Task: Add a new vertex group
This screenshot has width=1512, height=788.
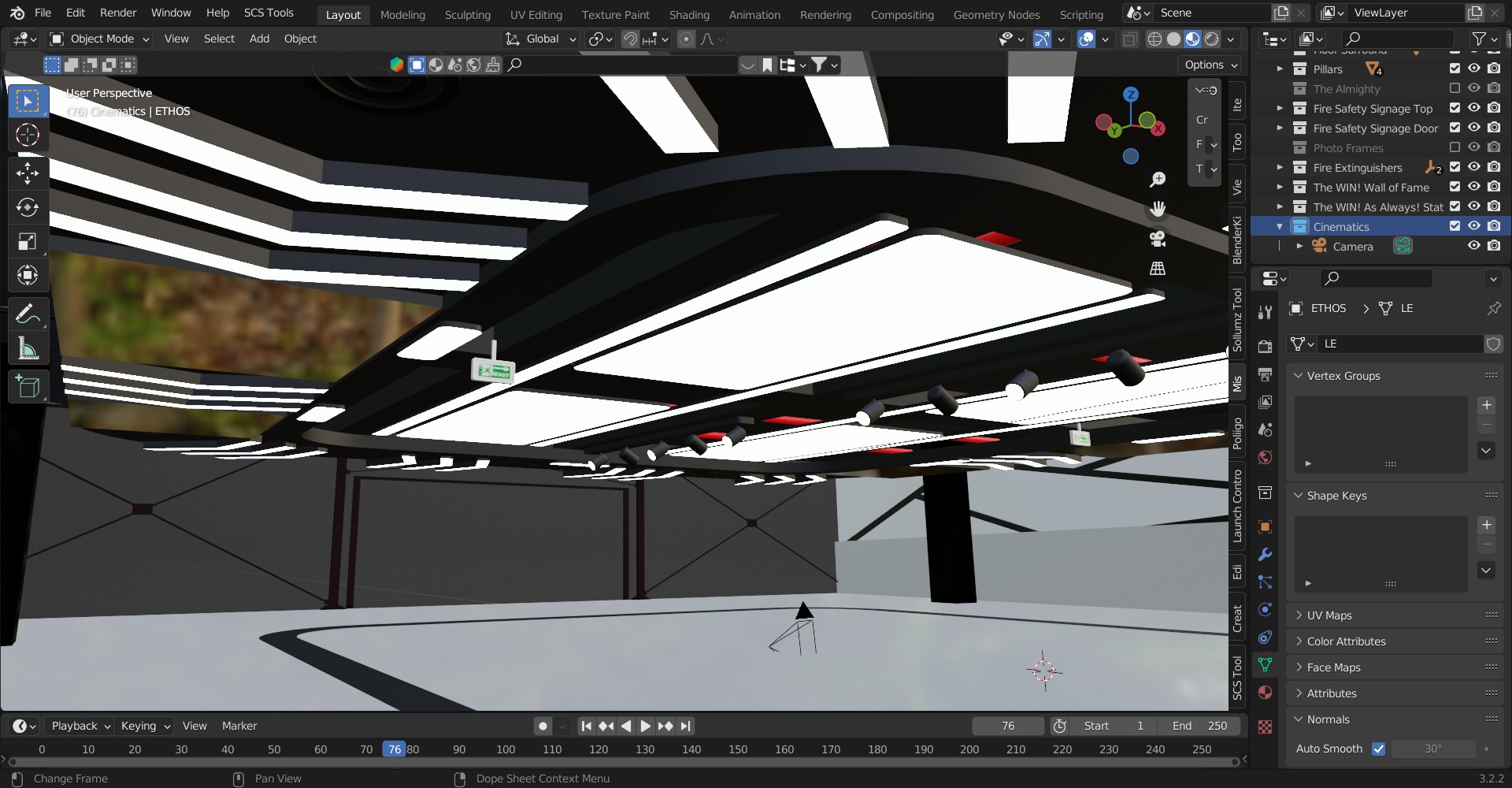Action: click(1486, 405)
